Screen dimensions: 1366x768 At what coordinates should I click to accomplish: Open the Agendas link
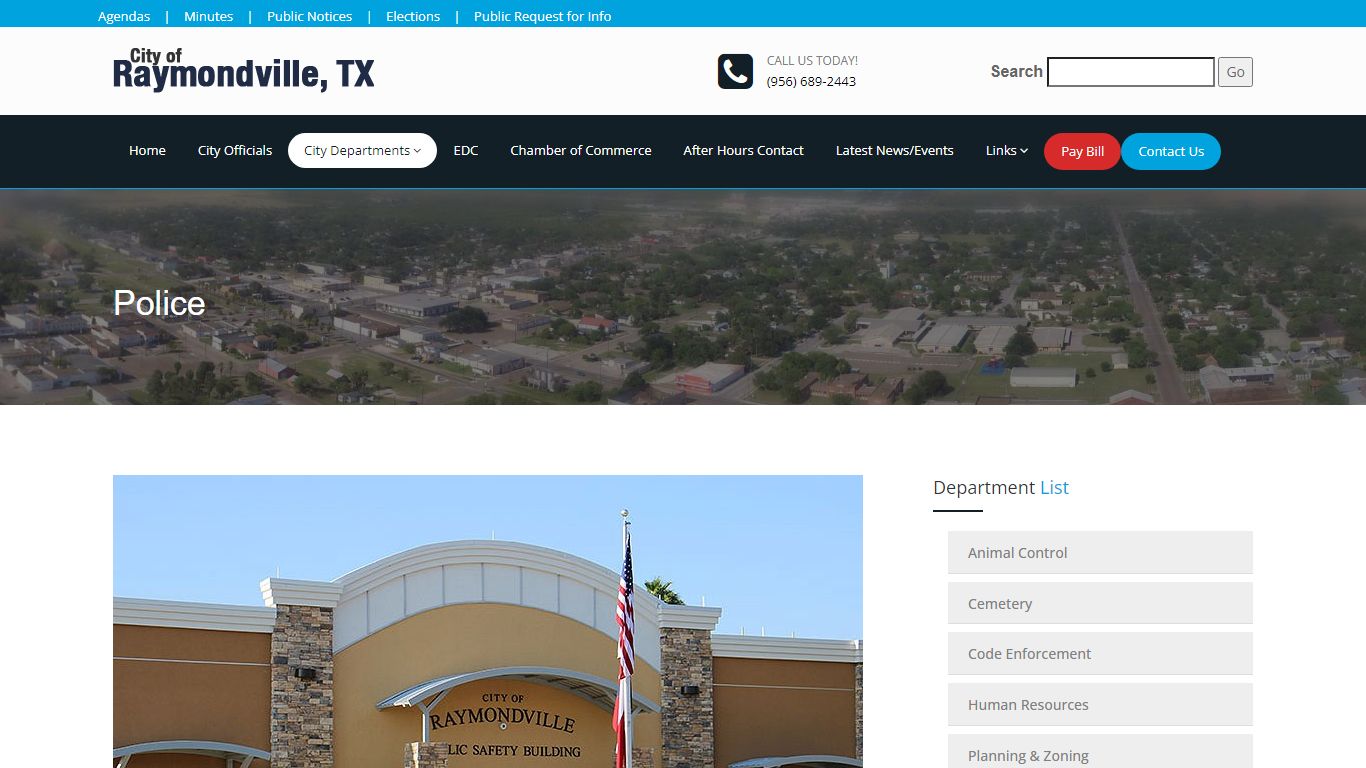pyautogui.click(x=123, y=16)
